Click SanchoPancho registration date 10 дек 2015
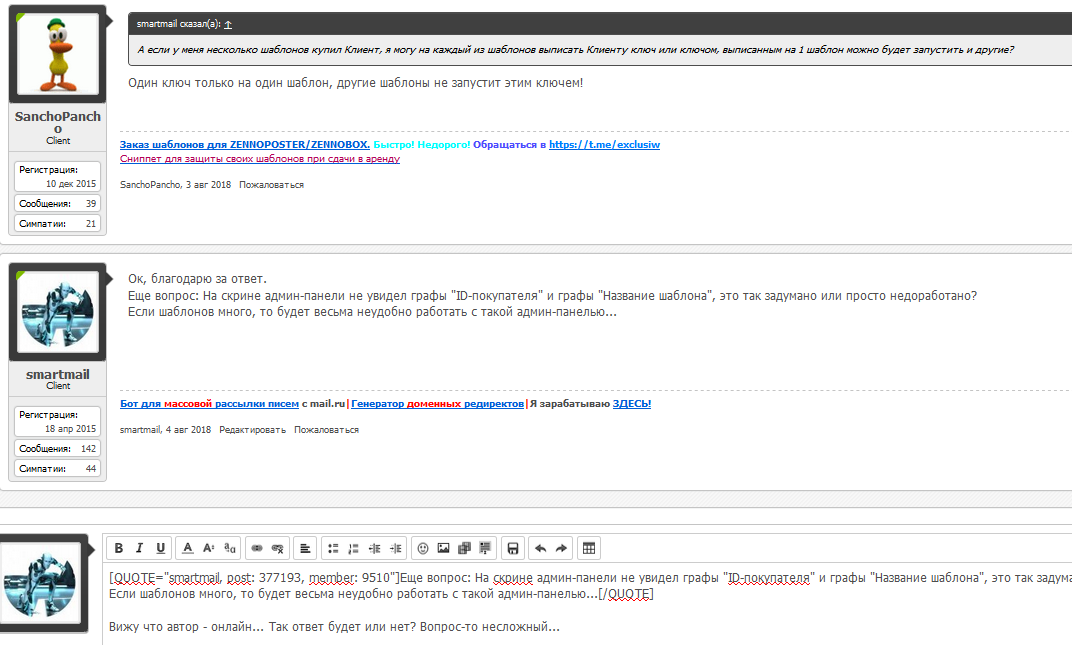Screen dimensions: 1072x645 tap(71, 183)
